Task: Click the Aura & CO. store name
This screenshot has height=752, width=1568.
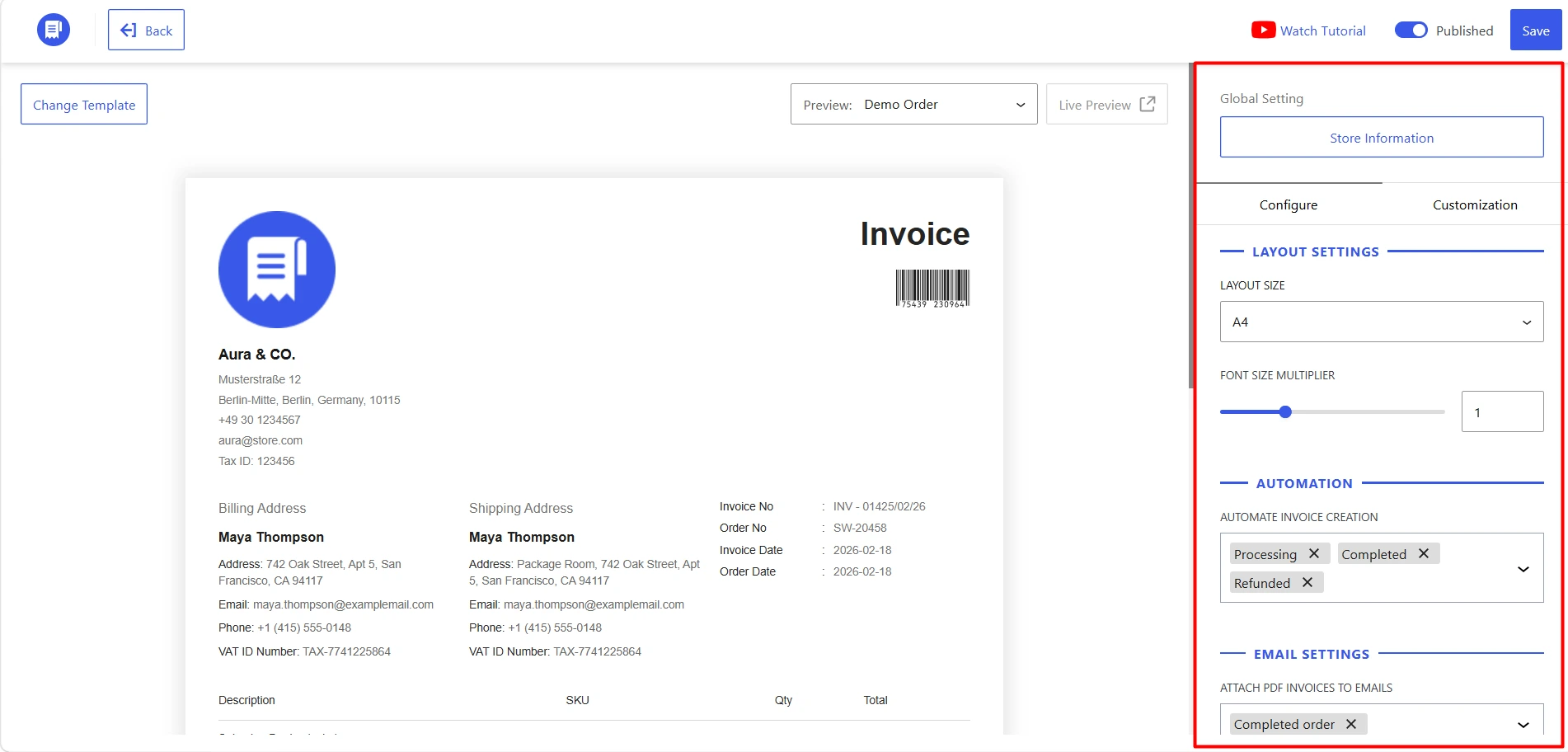Action: tap(256, 354)
